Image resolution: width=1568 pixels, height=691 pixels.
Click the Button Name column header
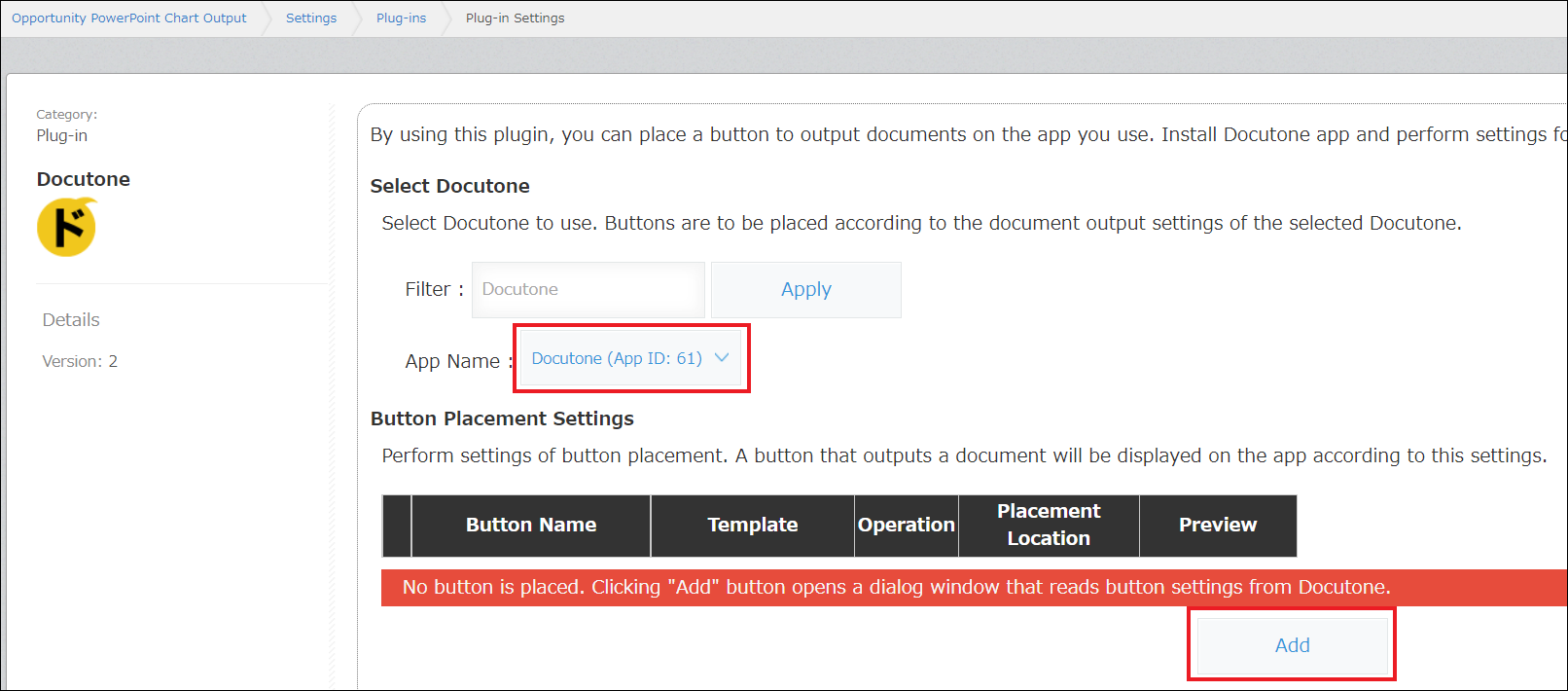tap(531, 526)
